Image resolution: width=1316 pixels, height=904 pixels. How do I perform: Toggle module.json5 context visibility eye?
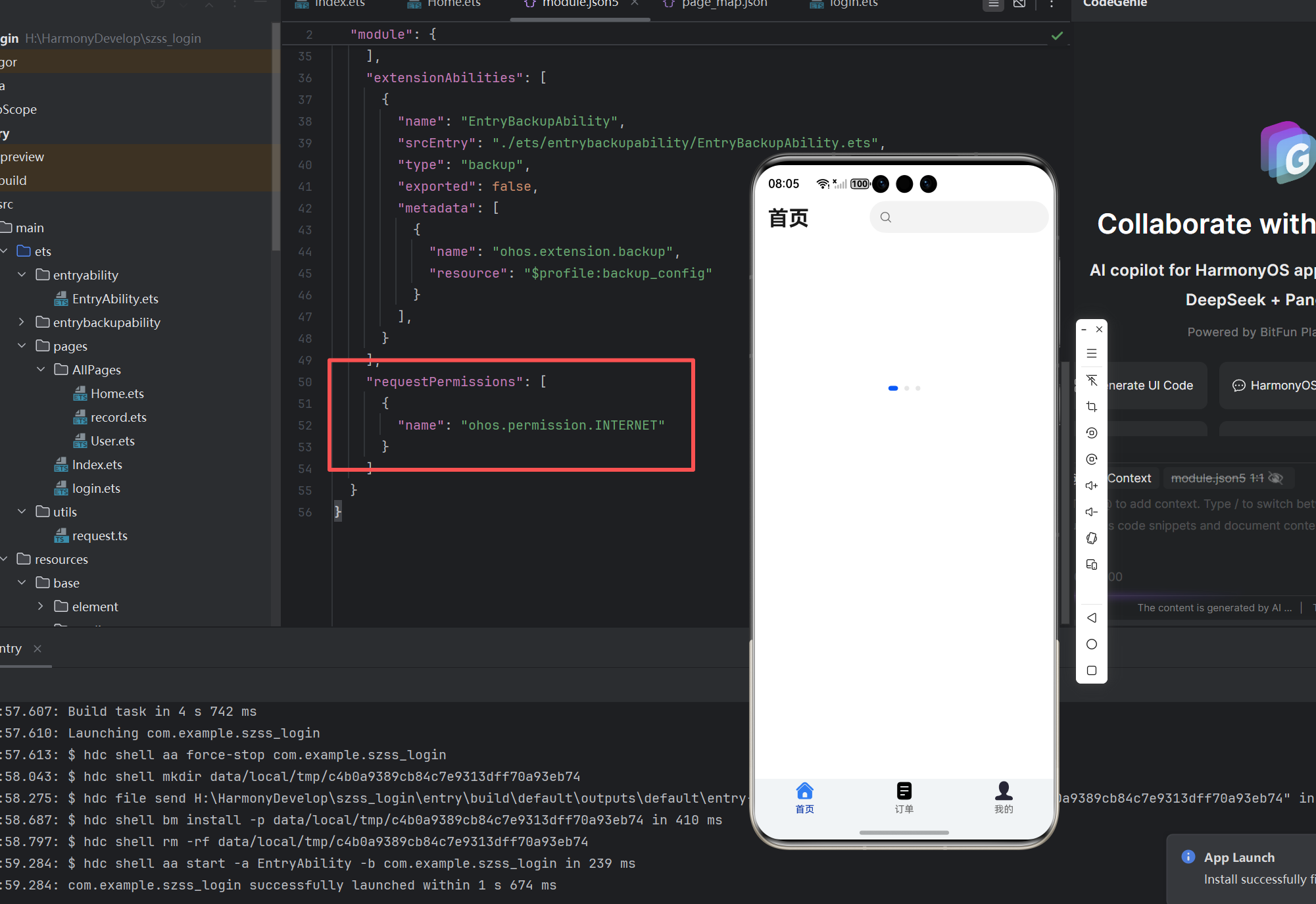[x=1275, y=478]
